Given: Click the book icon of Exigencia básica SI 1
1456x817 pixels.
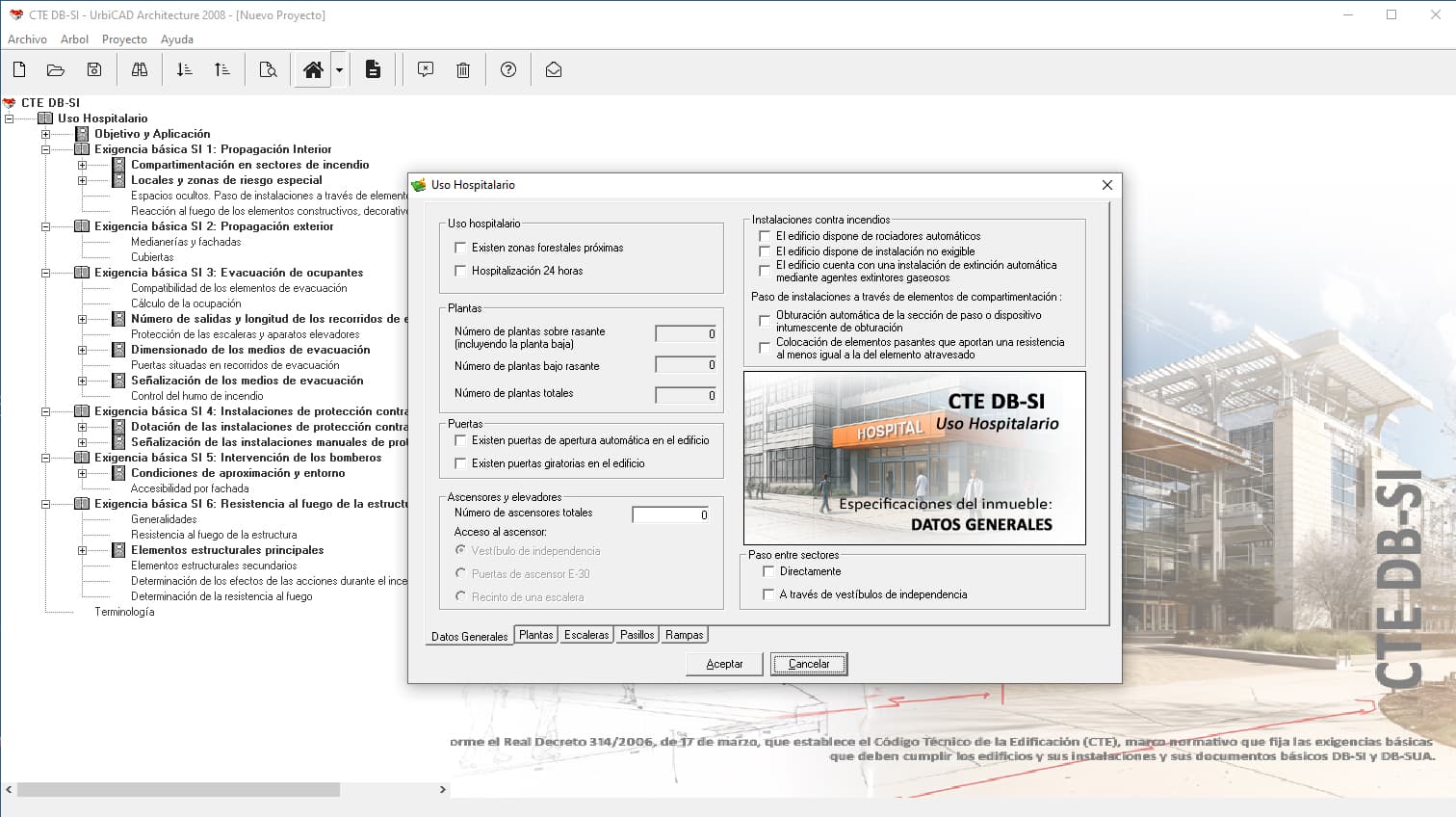Looking at the screenshot, I should (82, 149).
